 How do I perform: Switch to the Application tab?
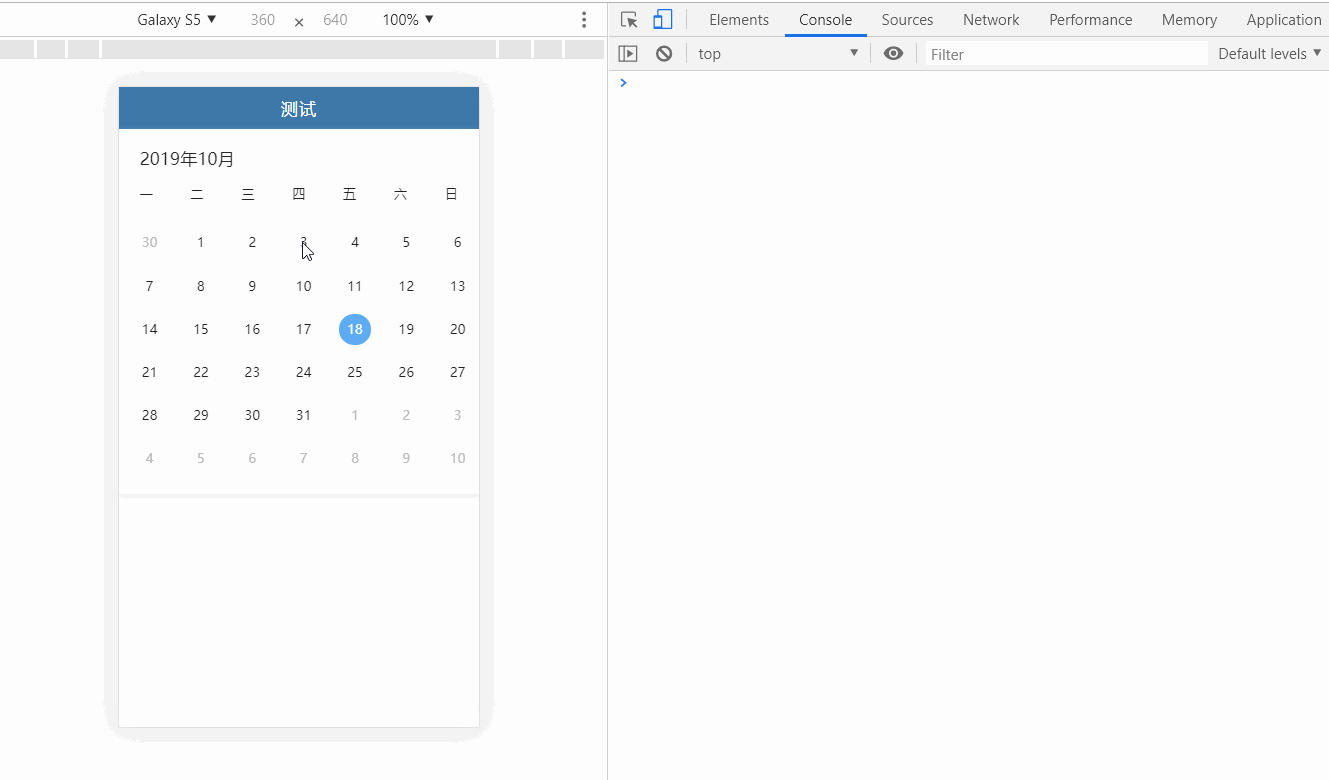point(1284,20)
